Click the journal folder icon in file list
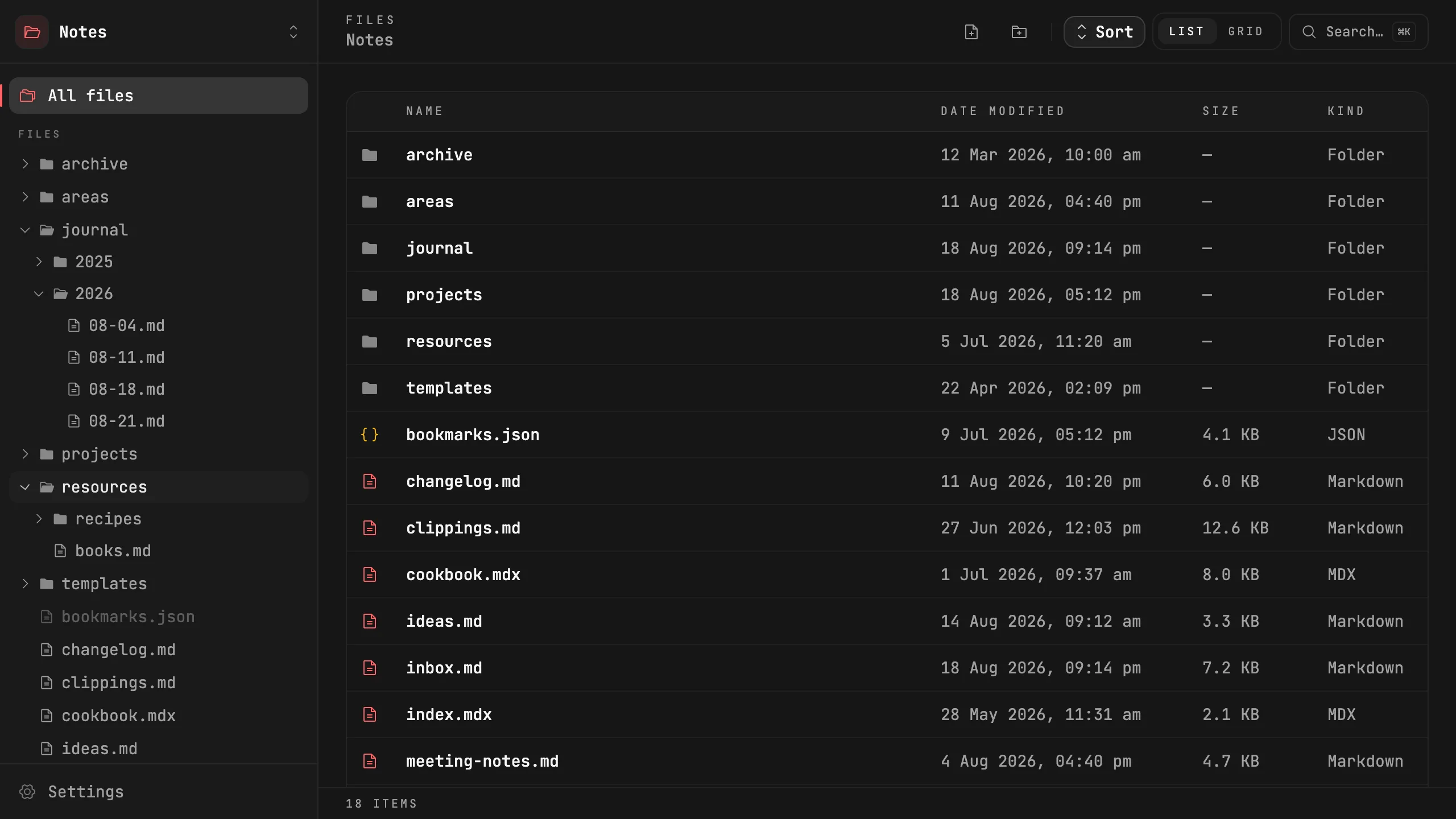Viewport: 1456px width, 819px height. coord(370,248)
